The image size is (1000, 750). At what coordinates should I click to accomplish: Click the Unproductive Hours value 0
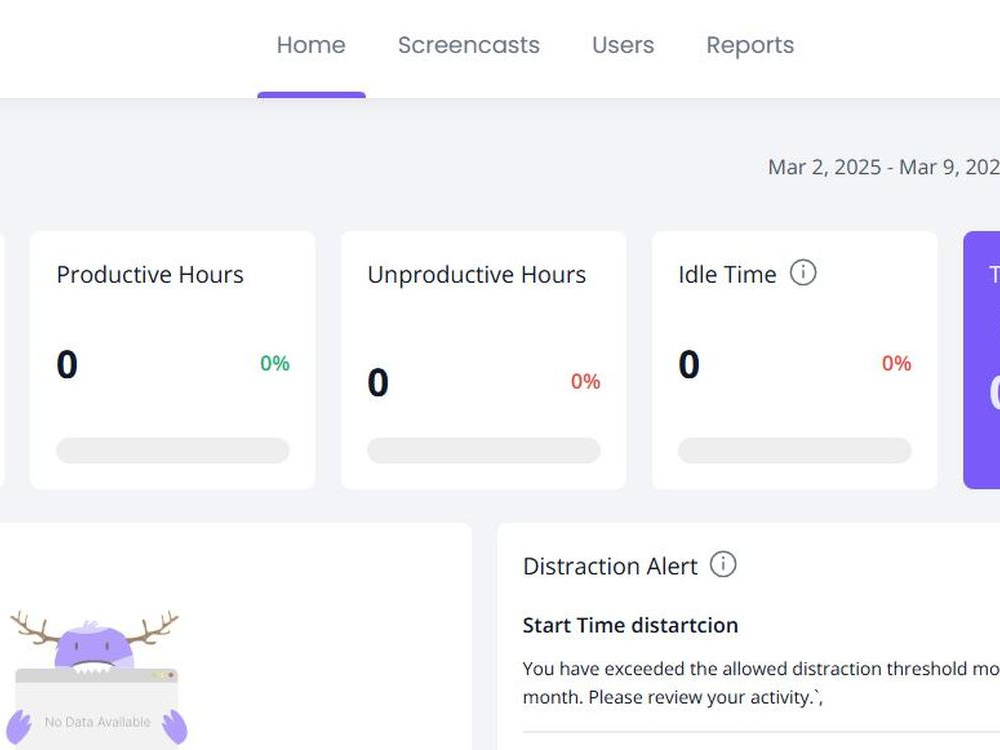coord(378,383)
